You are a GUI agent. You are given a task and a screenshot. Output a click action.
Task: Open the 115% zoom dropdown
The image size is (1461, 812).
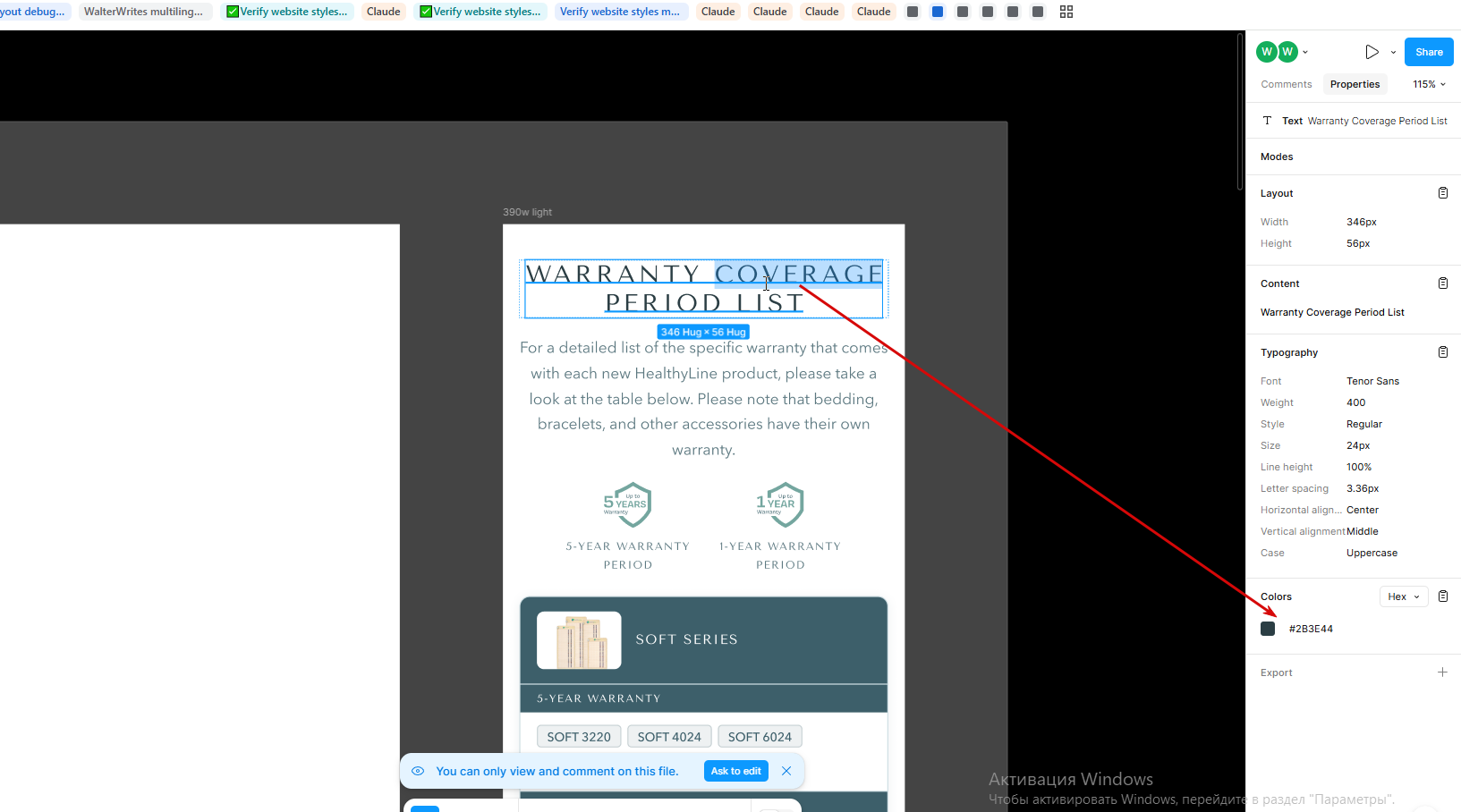click(x=1429, y=84)
